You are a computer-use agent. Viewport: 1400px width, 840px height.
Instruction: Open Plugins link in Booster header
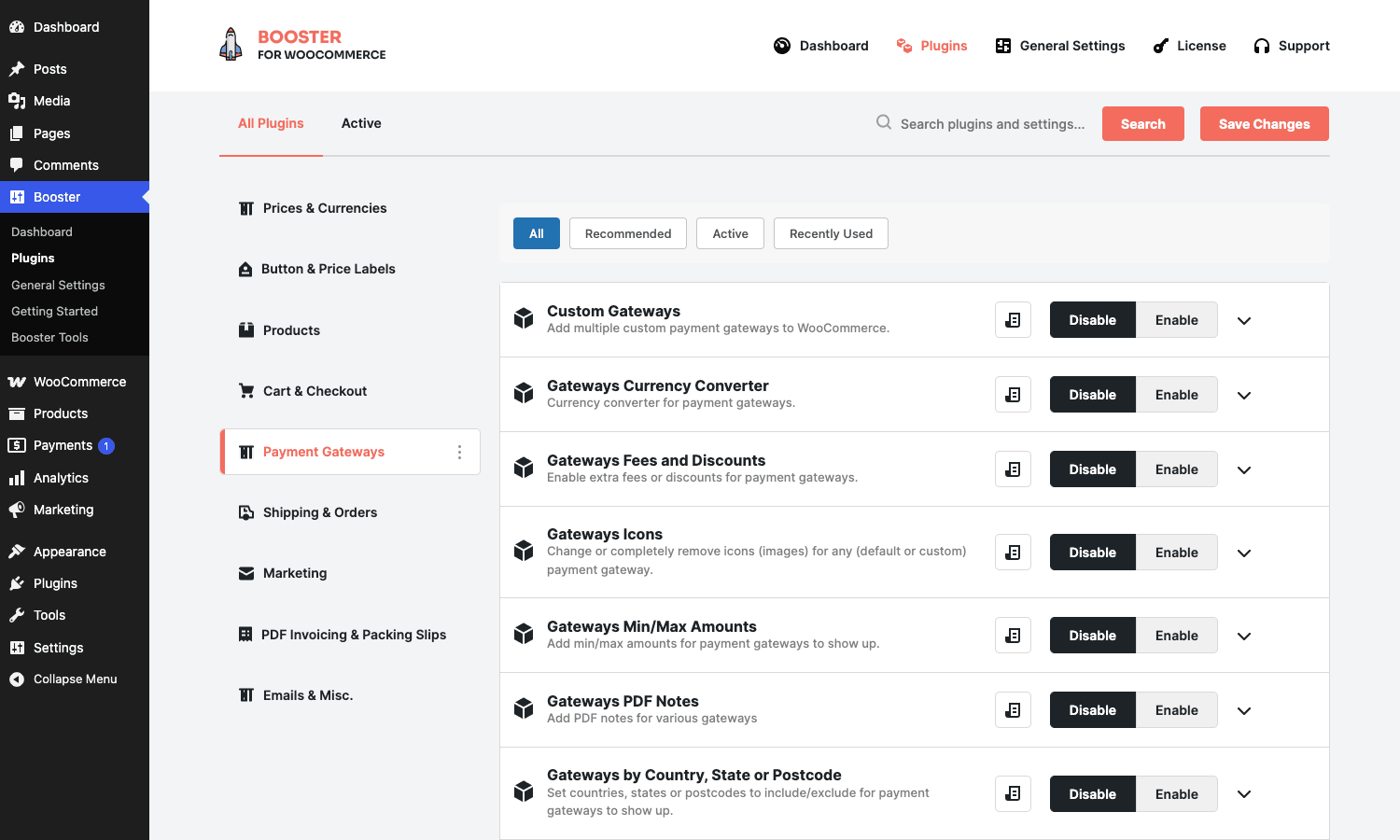pyautogui.click(x=931, y=46)
